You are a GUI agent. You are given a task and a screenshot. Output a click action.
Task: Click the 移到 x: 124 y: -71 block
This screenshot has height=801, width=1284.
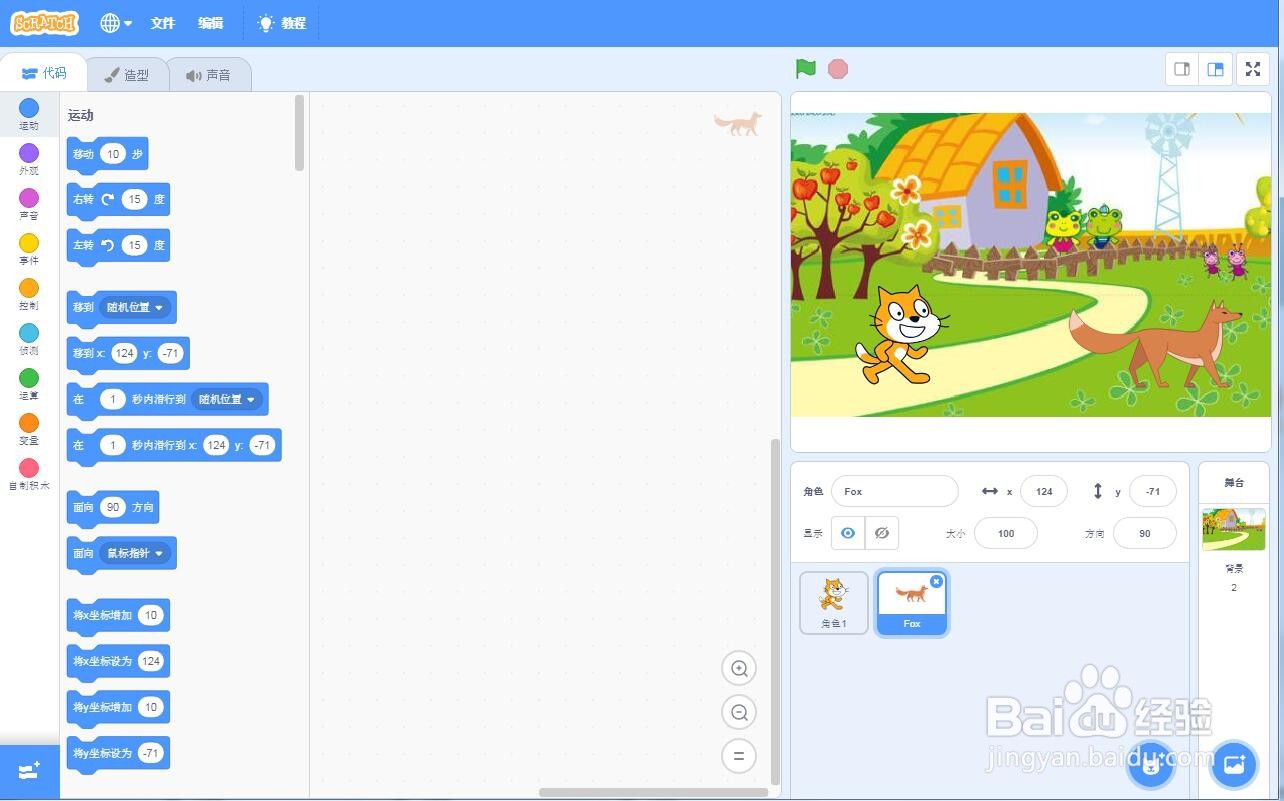pyautogui.click(x=128, y=354)
